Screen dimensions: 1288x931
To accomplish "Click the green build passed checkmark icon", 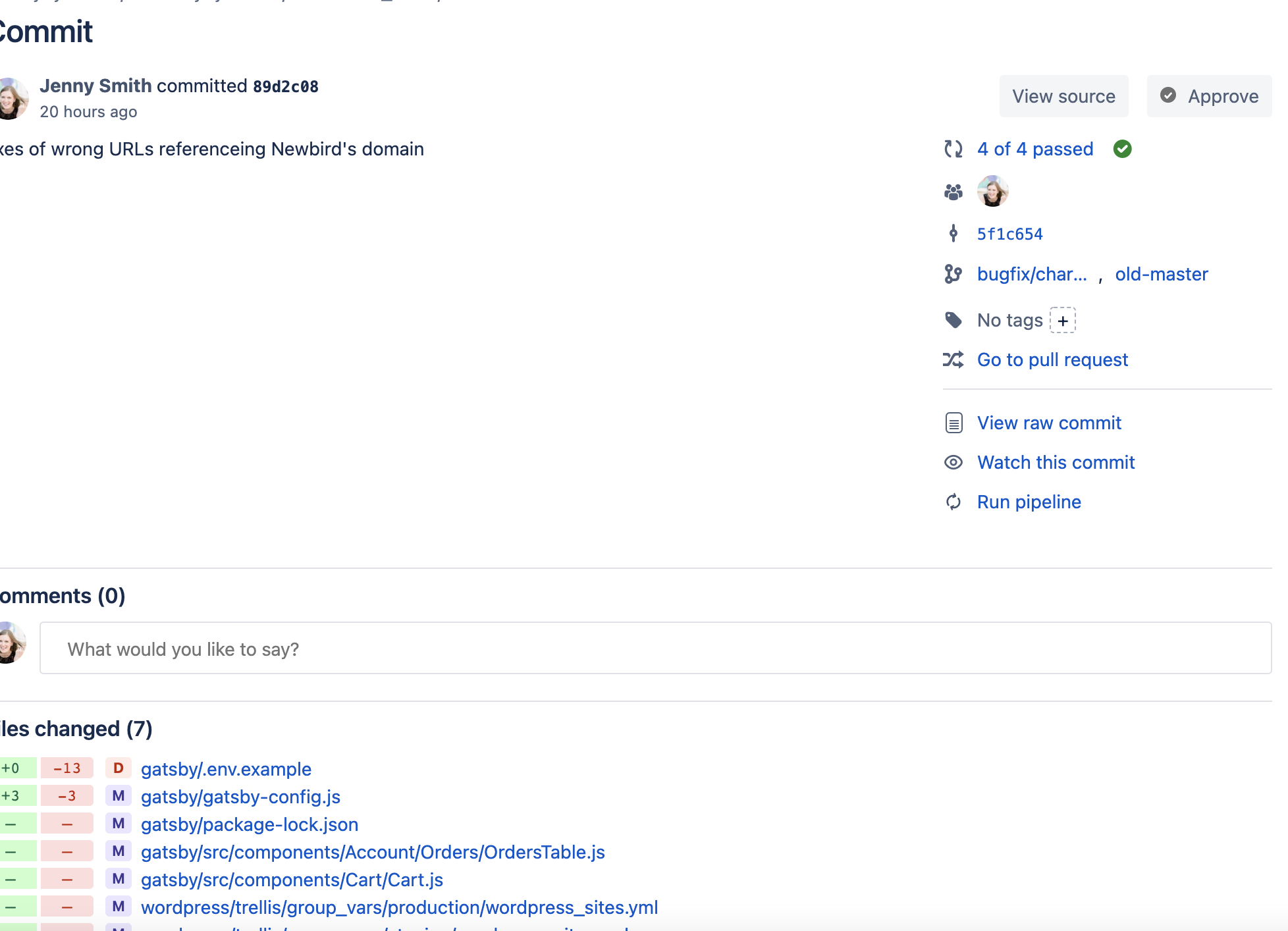I will (1123, 149).
